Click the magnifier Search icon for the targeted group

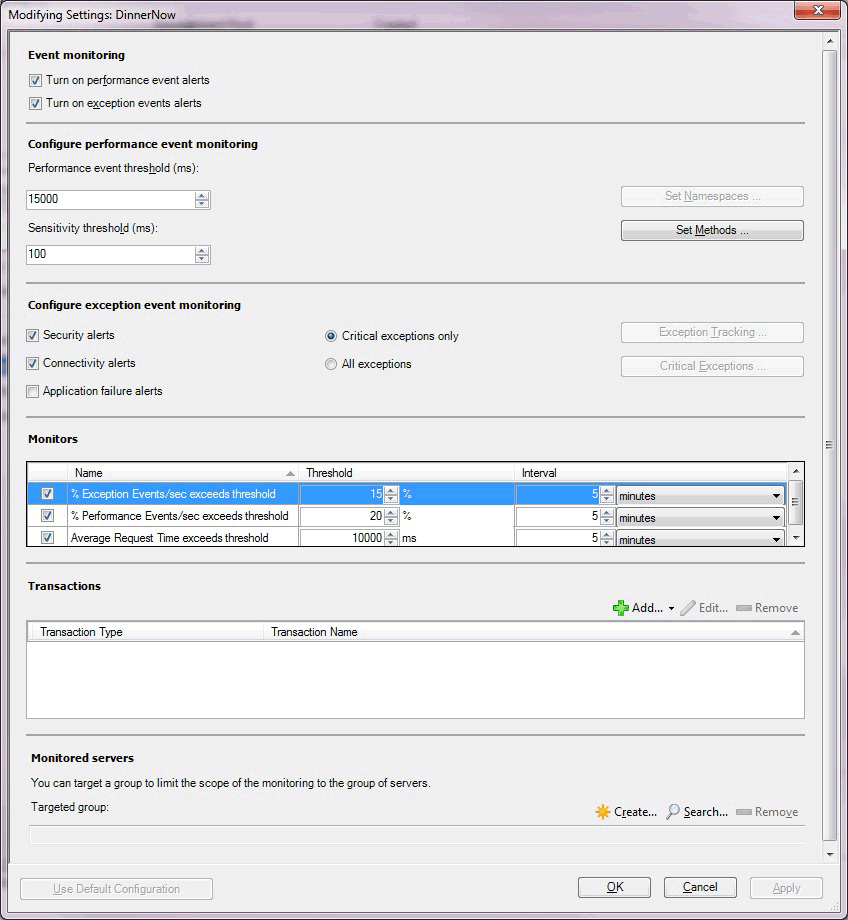[x=673, y=811]
